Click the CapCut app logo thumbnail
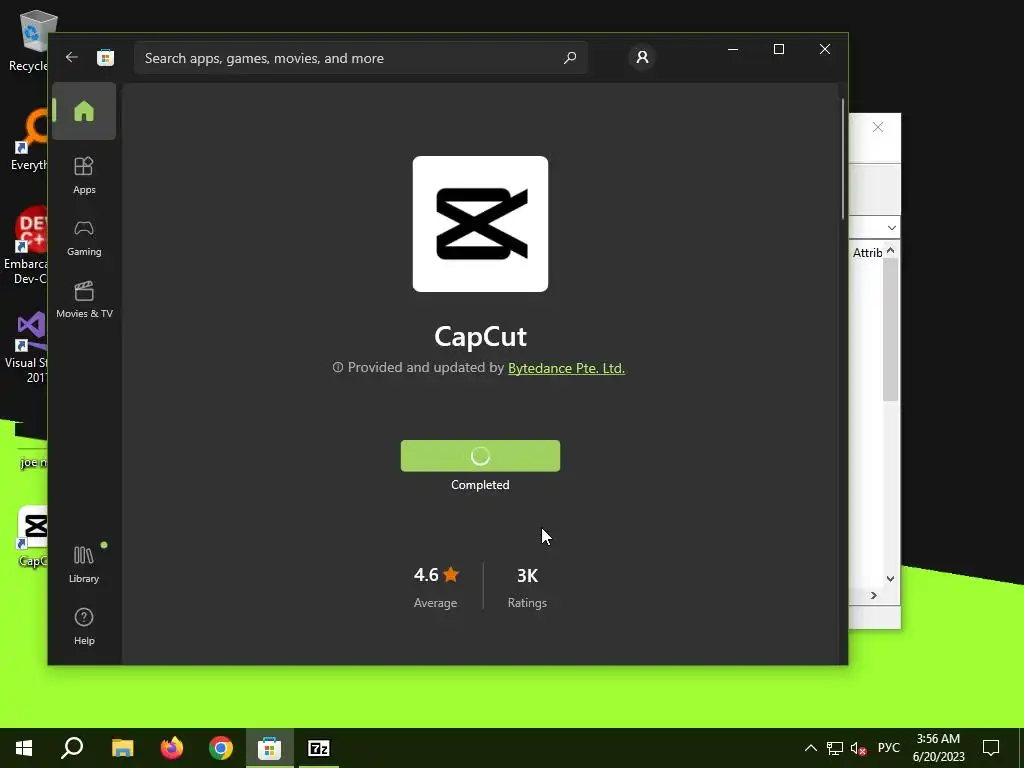 point(480,224)
